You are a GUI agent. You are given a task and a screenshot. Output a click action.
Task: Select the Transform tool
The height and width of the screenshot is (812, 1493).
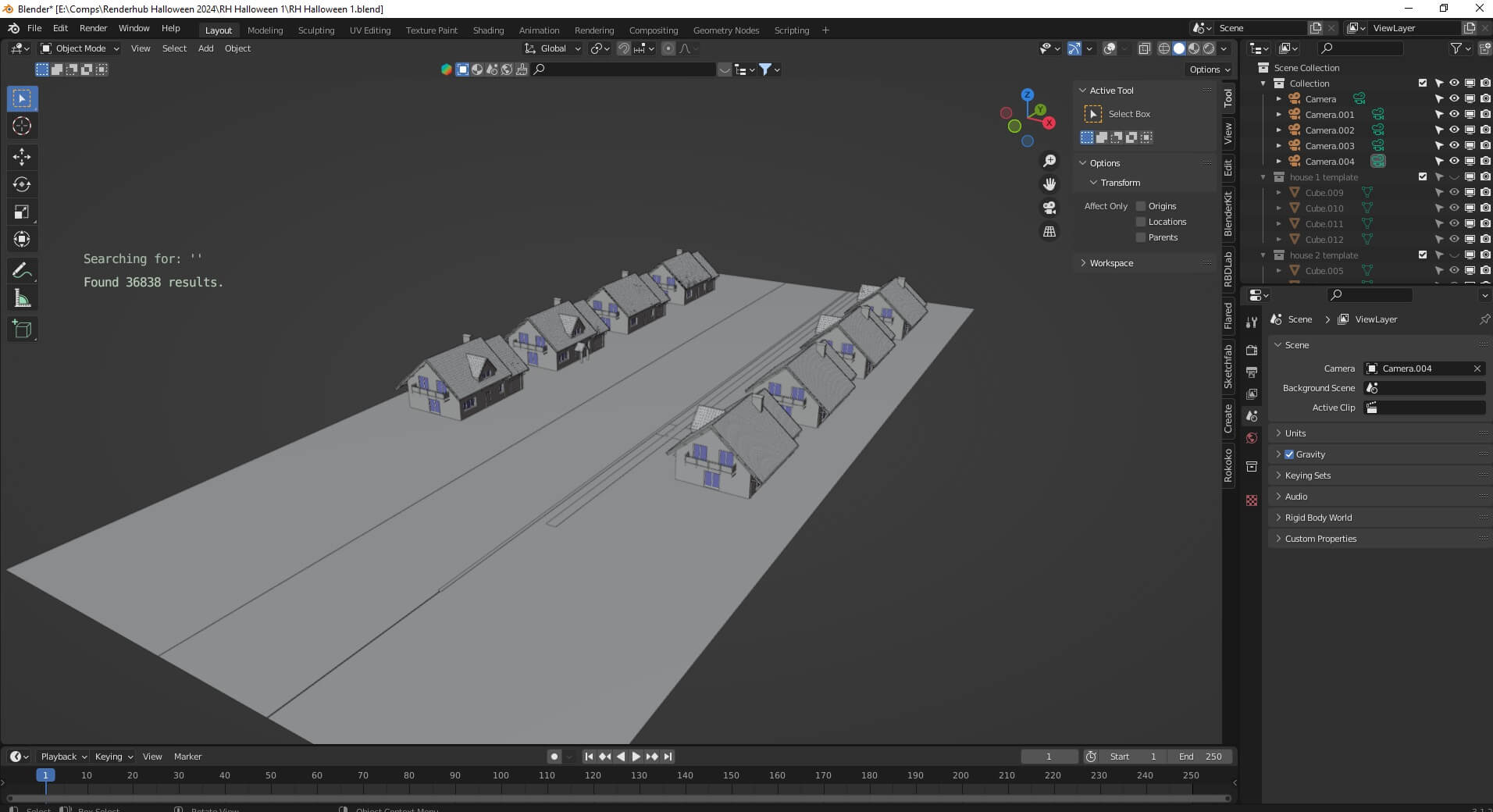22,239
